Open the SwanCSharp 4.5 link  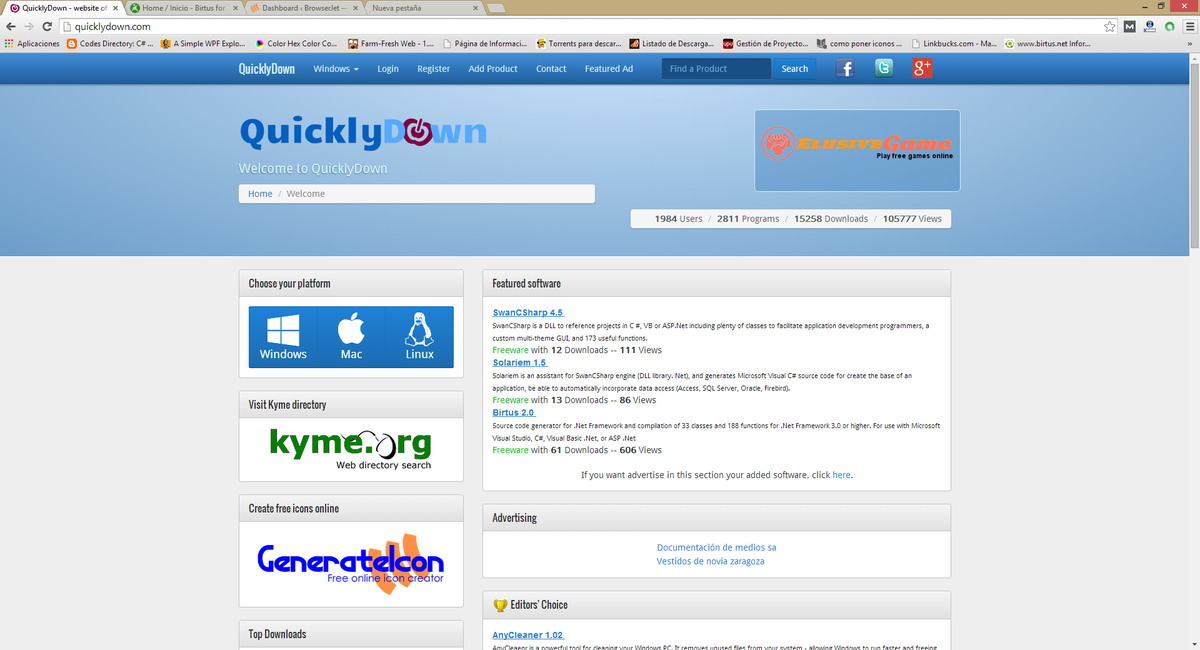point(528,311)
